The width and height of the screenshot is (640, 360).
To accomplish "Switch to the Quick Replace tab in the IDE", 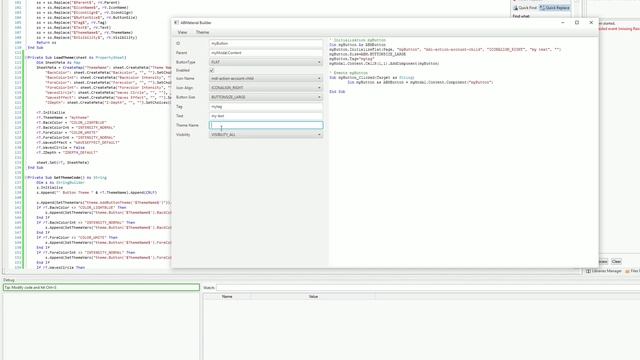I will click(555, 8).
